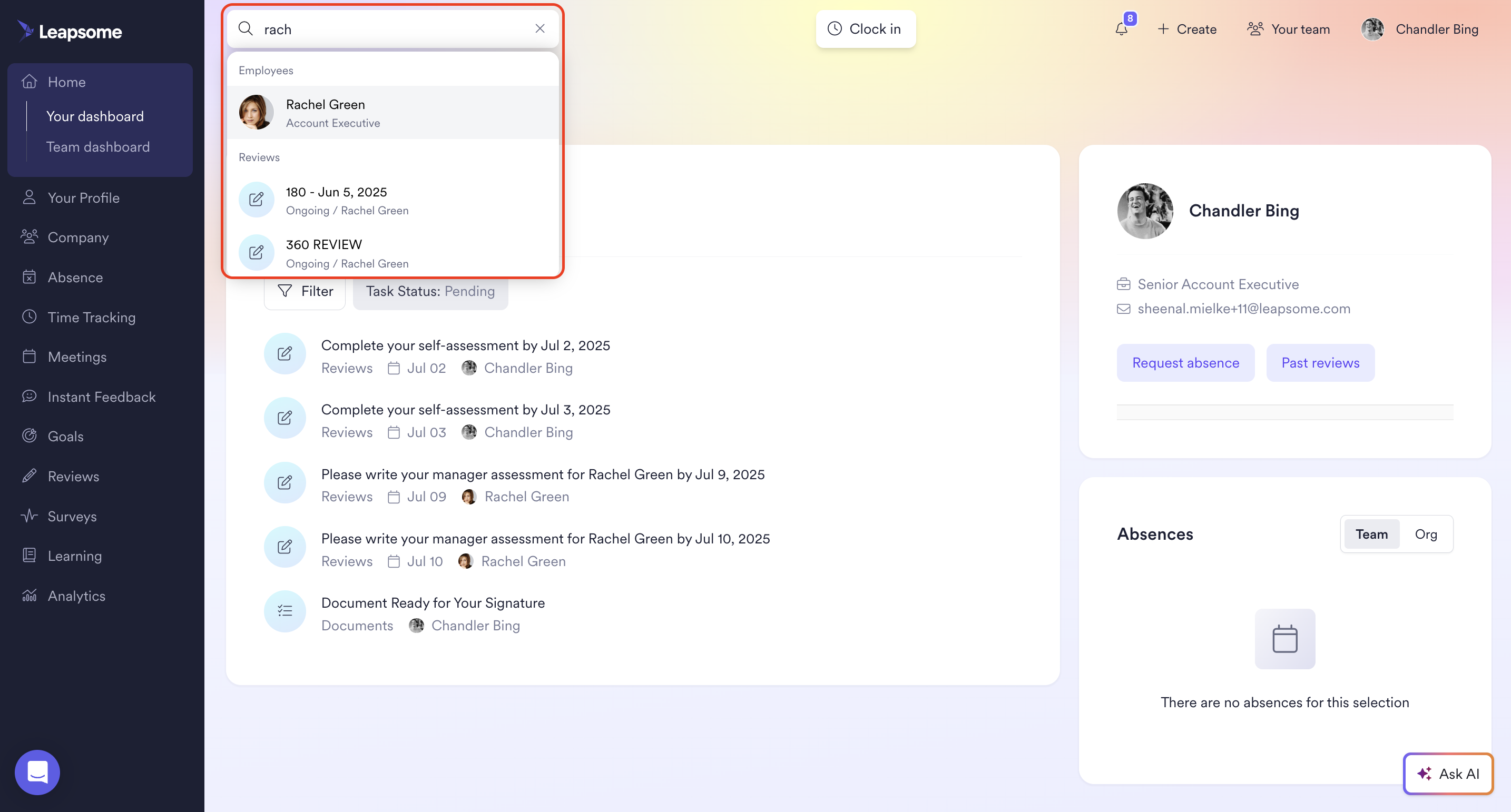
Task: Open manager assessment for Rachel Green by Jul 9
Action: tap(543, 474)
